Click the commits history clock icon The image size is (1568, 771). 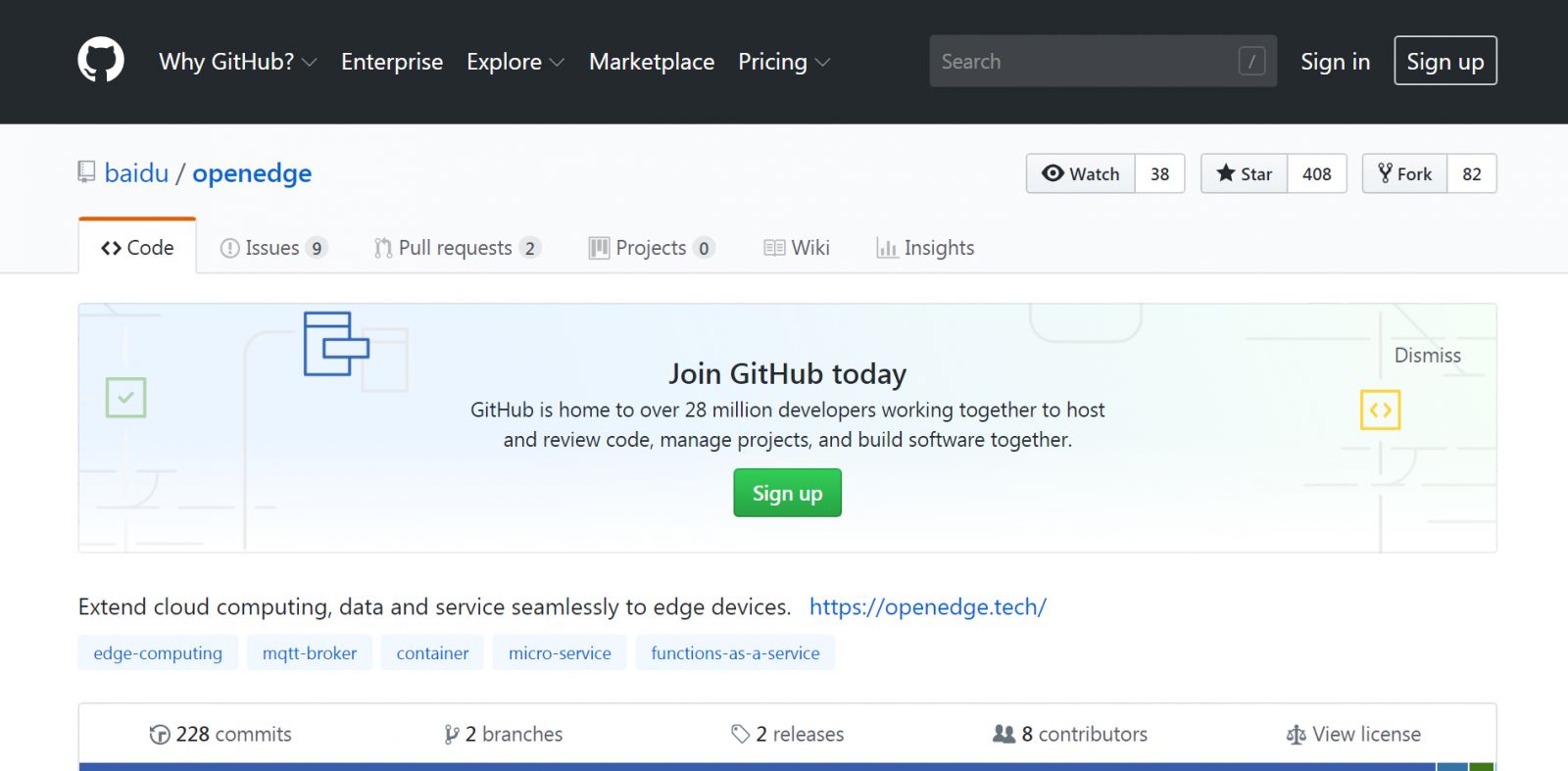click(x=159, y=735)
